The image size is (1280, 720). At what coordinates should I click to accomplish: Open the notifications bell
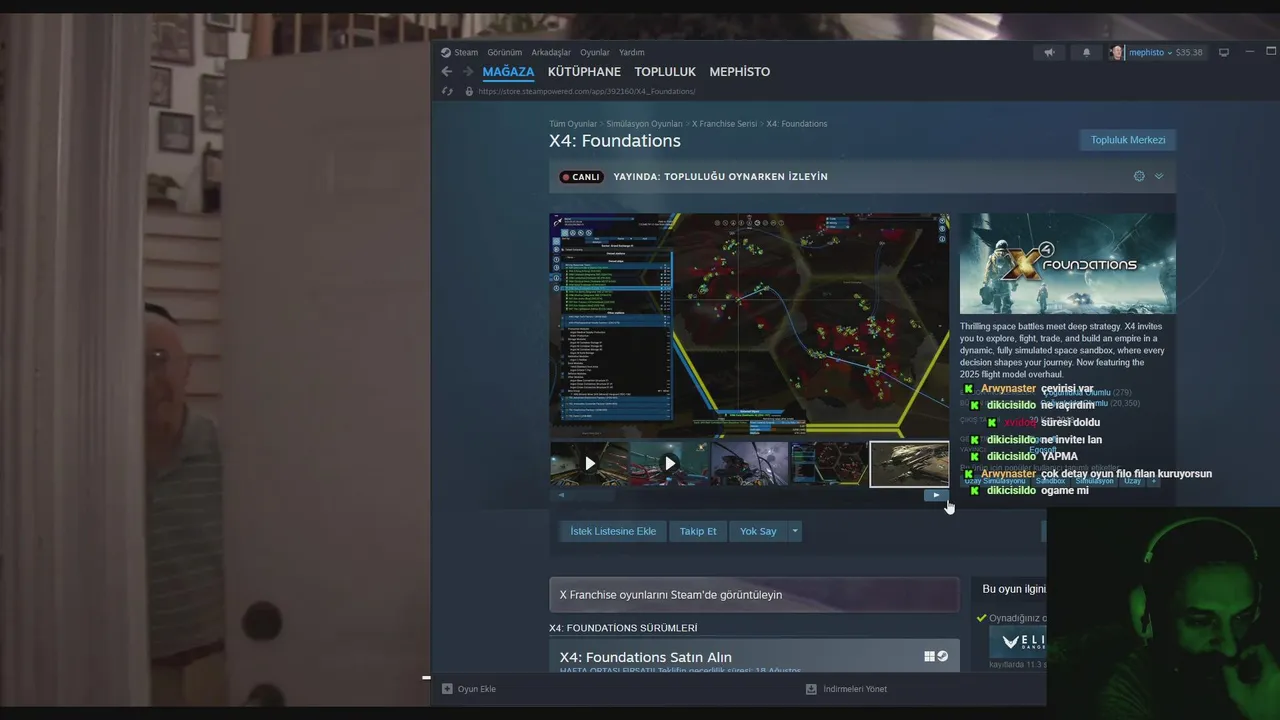pos(1087,52)
